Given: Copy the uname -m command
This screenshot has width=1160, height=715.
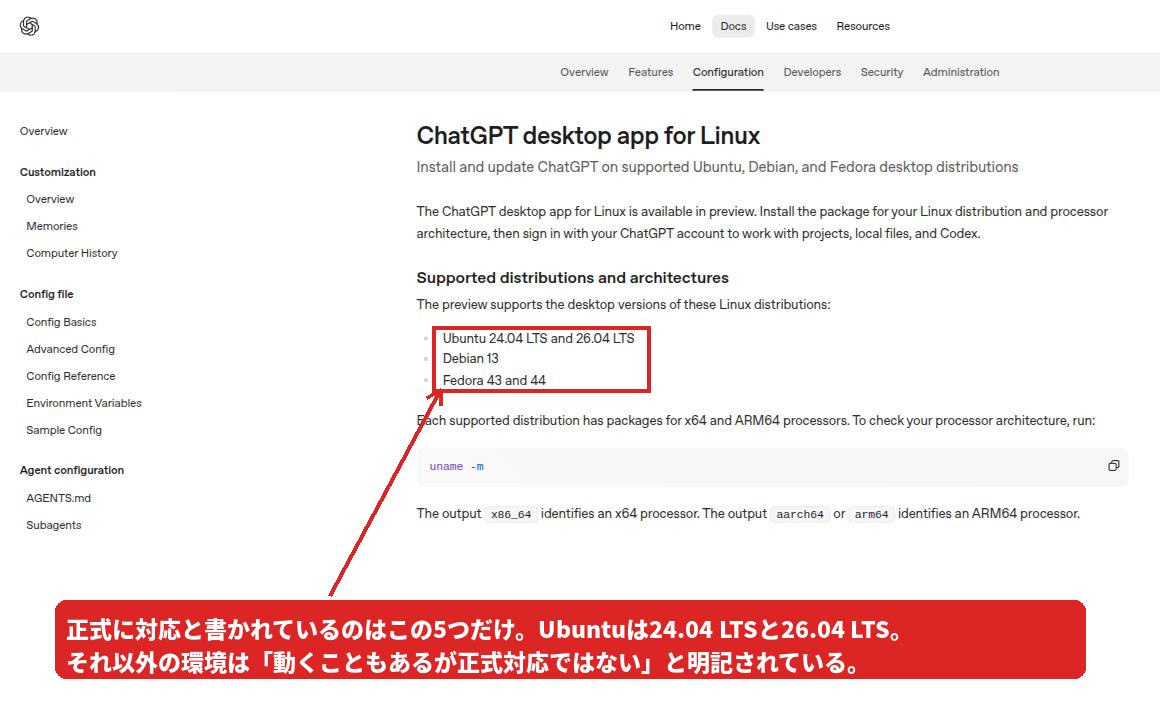Looking at the screenshot, I should click(x=1113, y=466).
